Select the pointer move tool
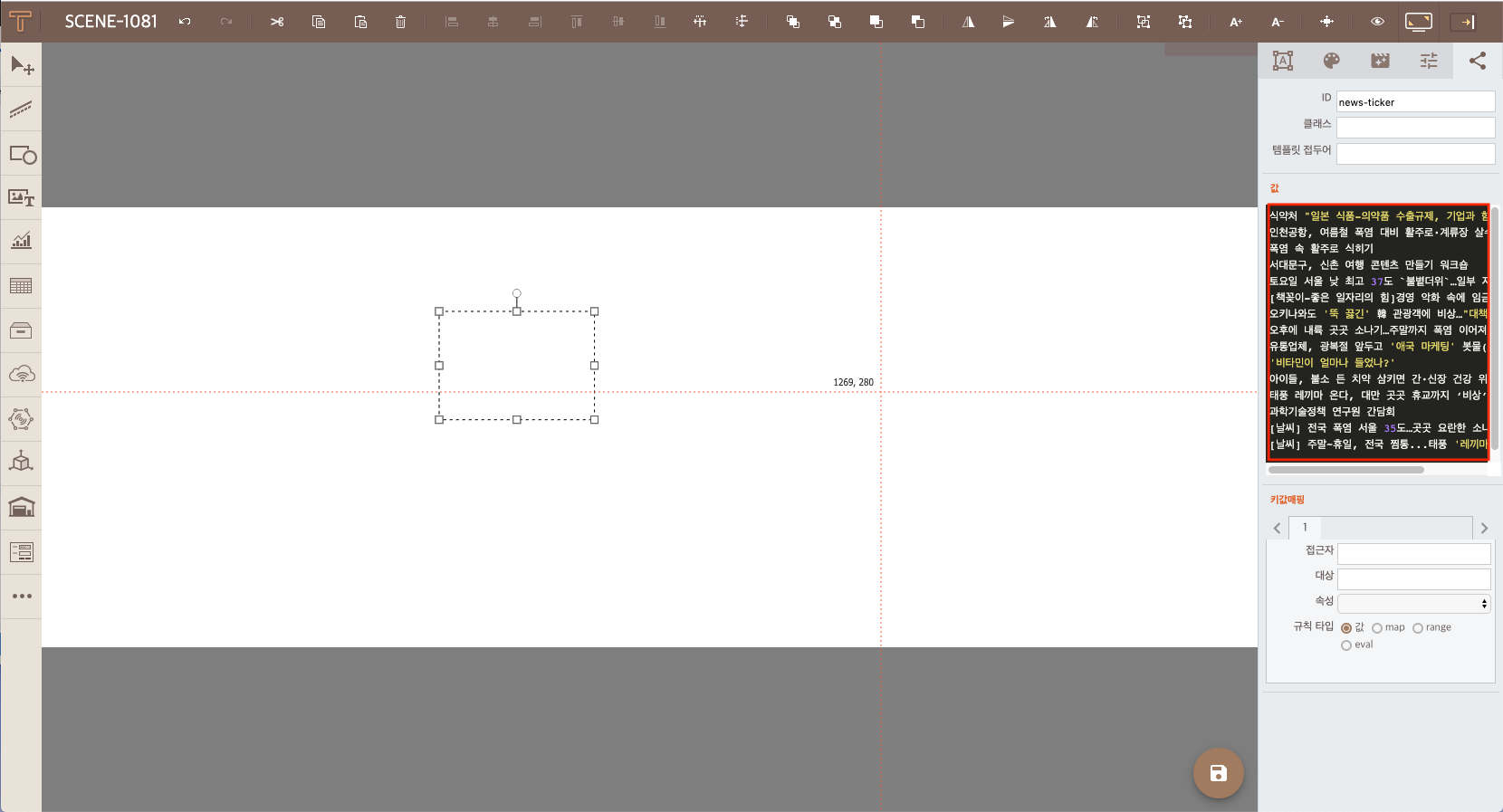This screenshot has width=1503, height=812. (x=22, y=65)
